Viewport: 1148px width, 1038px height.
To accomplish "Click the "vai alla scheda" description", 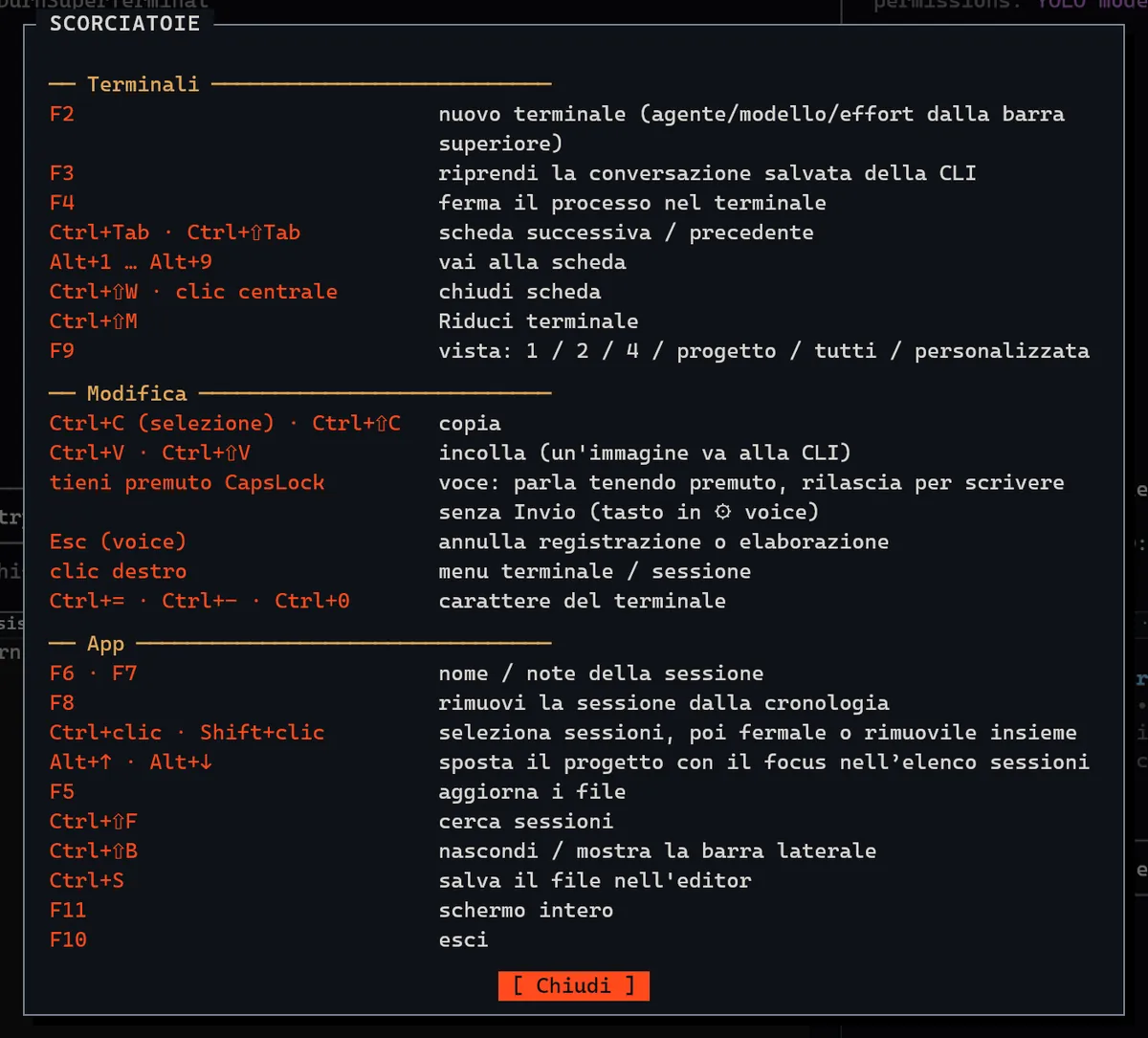I will pyautogui.click(x=532, y=262).
